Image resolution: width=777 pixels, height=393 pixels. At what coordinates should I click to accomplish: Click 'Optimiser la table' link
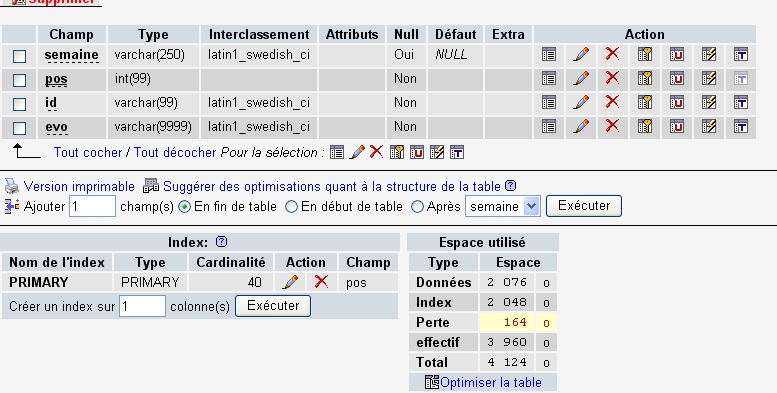coord(491,382)
